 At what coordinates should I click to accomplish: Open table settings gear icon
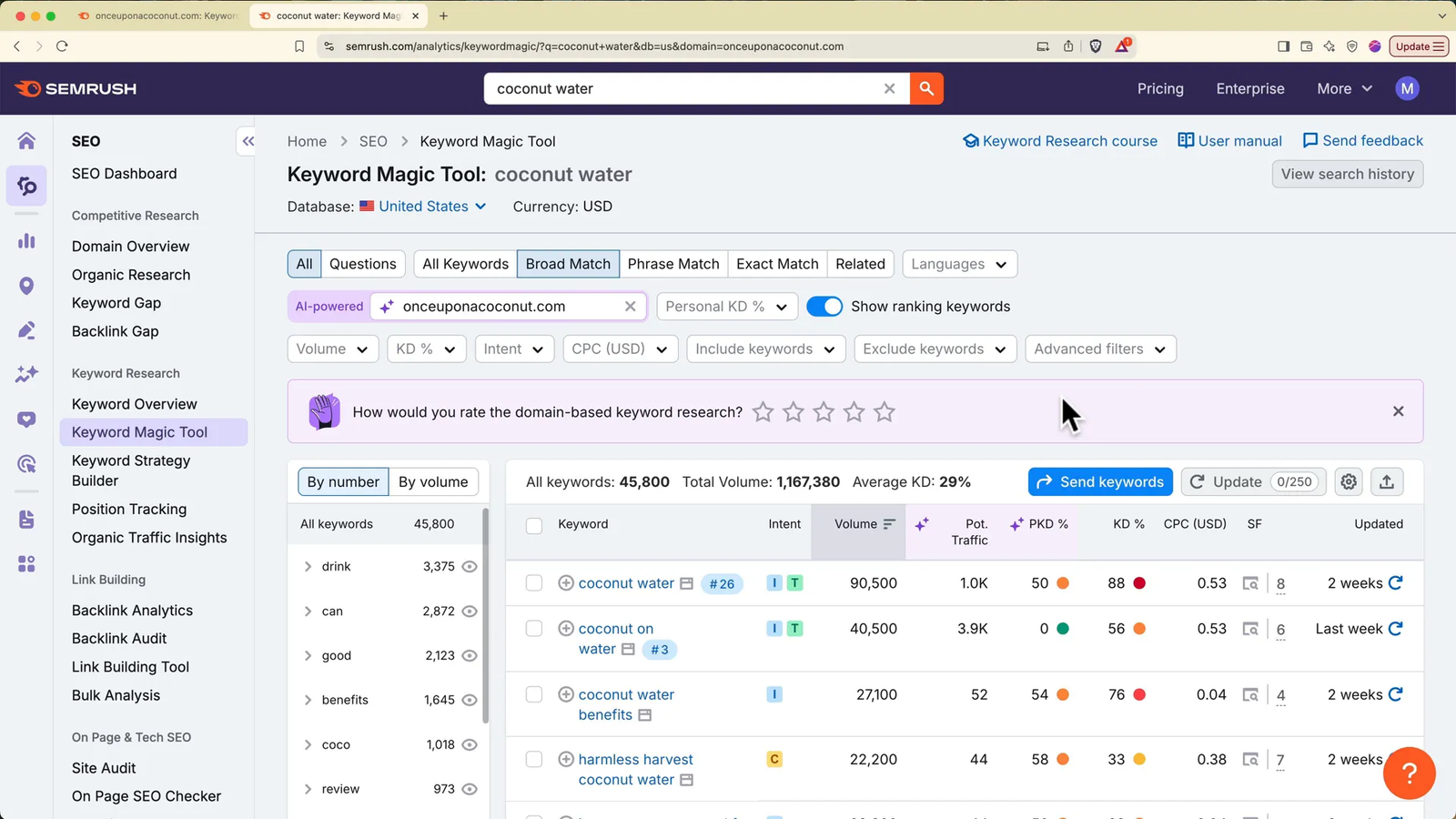pos(1349,481)
